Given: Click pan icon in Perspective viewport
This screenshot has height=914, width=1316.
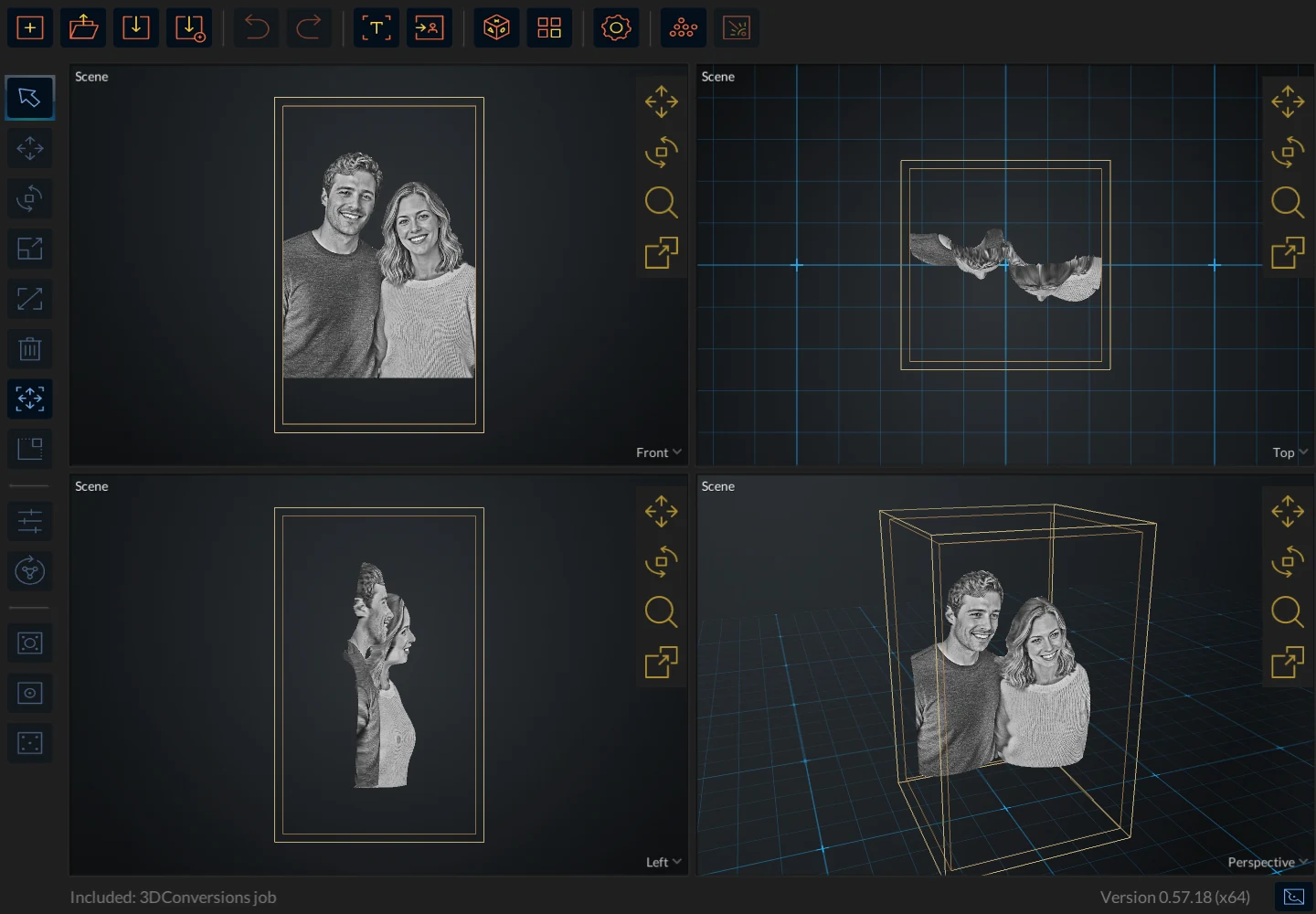Looking at the screenshot, I should [x=1288, y=511].
